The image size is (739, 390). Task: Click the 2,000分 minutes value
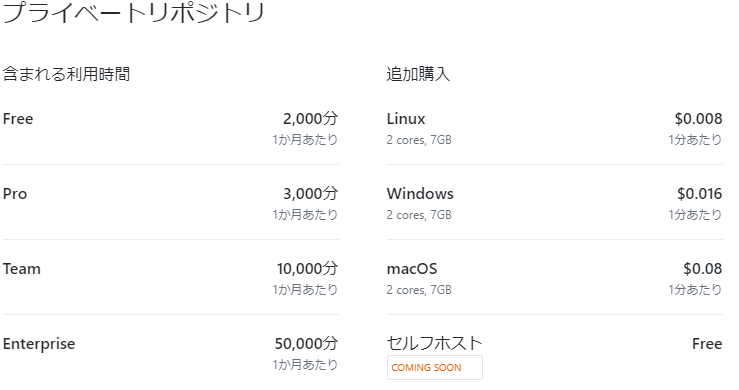pyautogui.click(x=311, y=119)
